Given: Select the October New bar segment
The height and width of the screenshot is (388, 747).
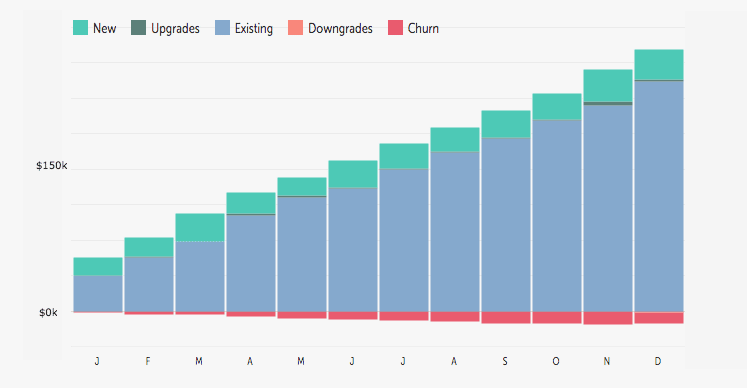Looking at the screenshot, I should coord(557,107).
